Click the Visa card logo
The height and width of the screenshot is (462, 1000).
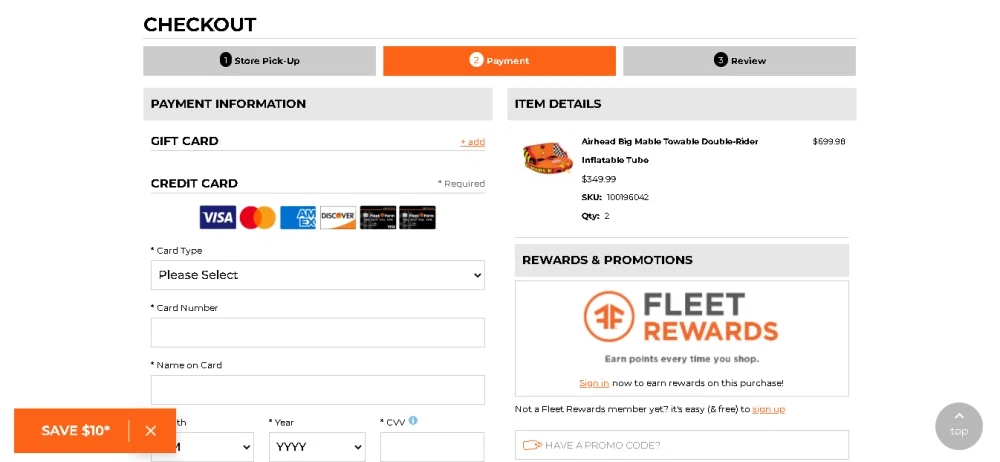coord(217,218)
